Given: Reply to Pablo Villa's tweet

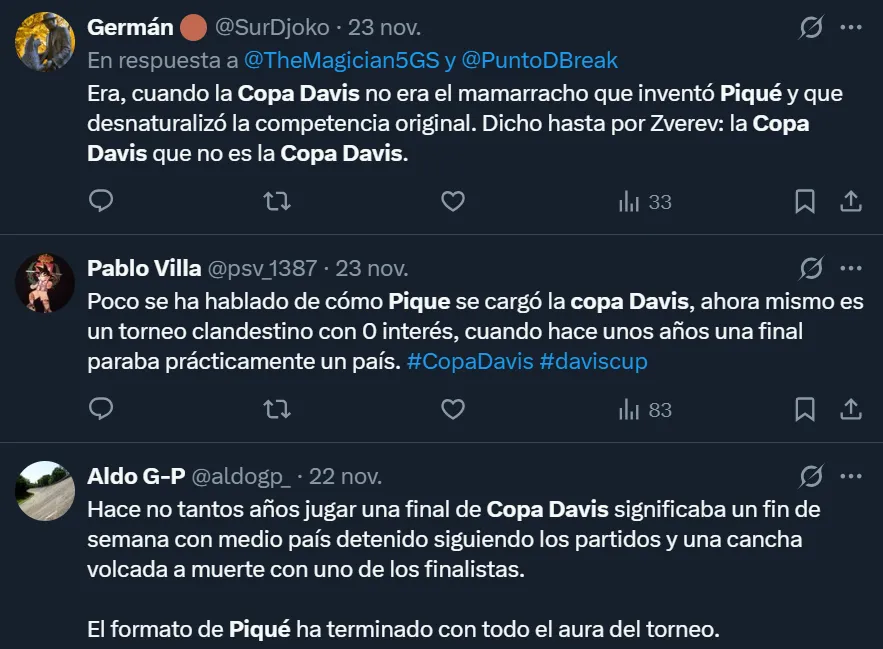Looking at the screenshot, I should point(101,410).
